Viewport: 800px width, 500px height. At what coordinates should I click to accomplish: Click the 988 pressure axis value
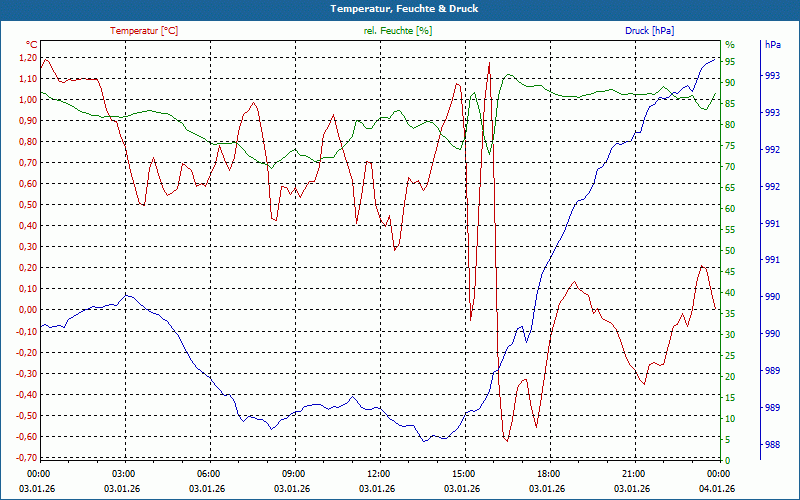tap(772, 445)
